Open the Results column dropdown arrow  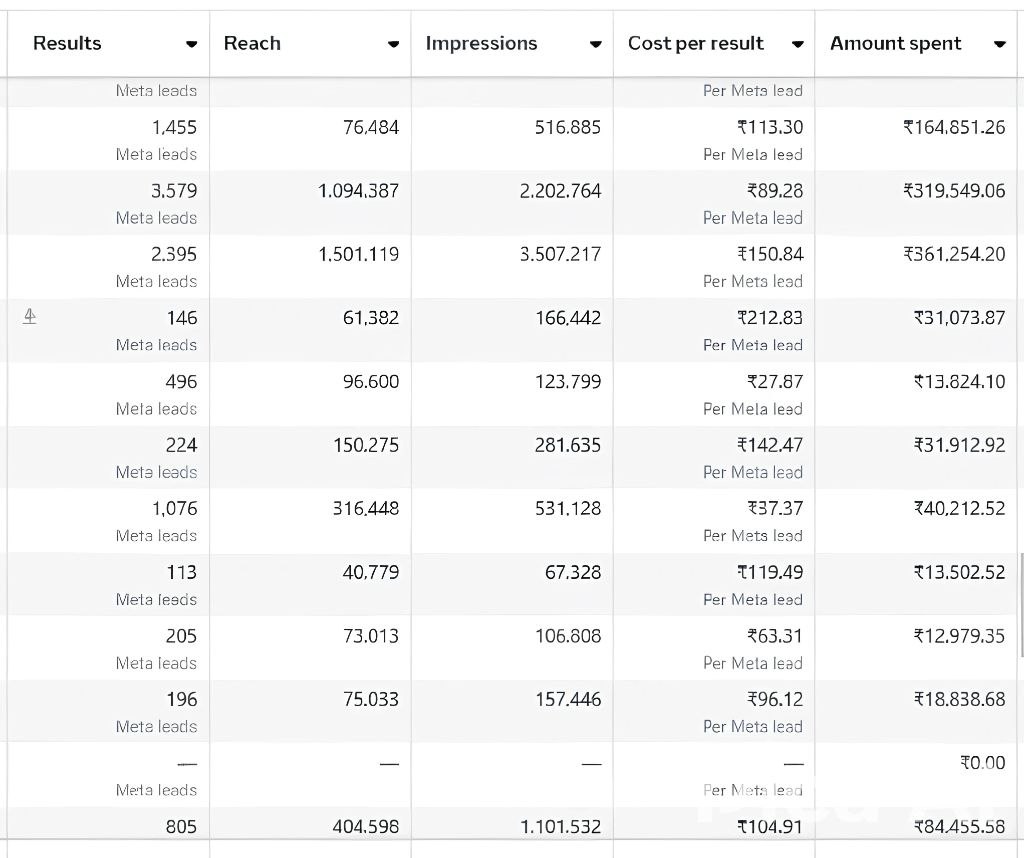pos(191,44)
